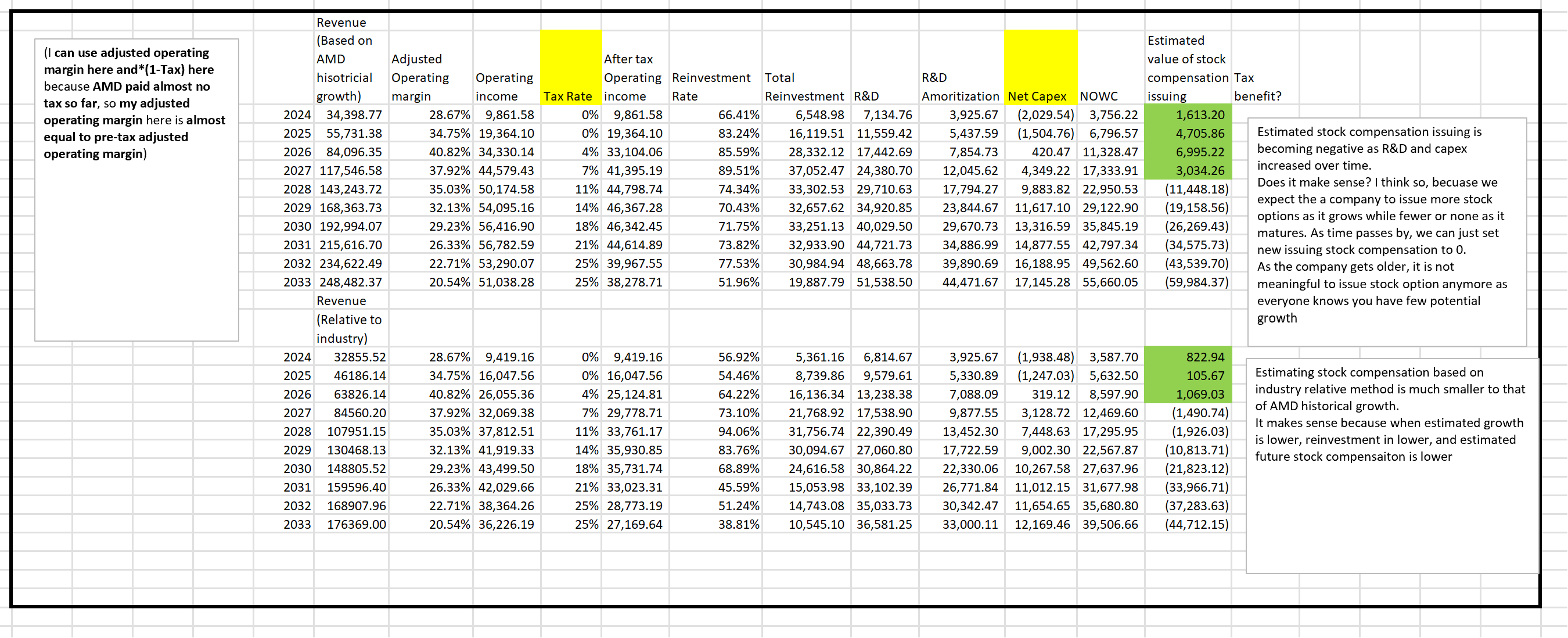The width and height of the screenshot is (1568, 638).
Task: Click net capex value 17,145.28
Action: [1041, 282]
